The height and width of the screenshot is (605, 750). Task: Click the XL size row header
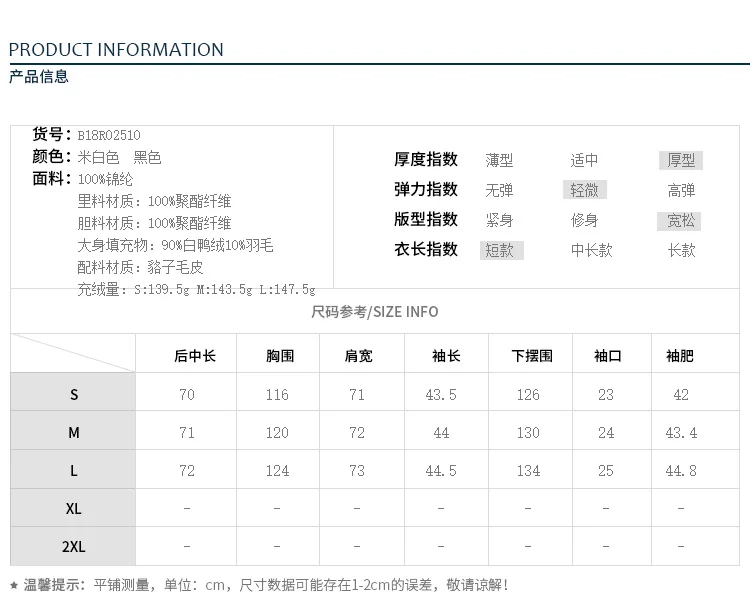73,508
